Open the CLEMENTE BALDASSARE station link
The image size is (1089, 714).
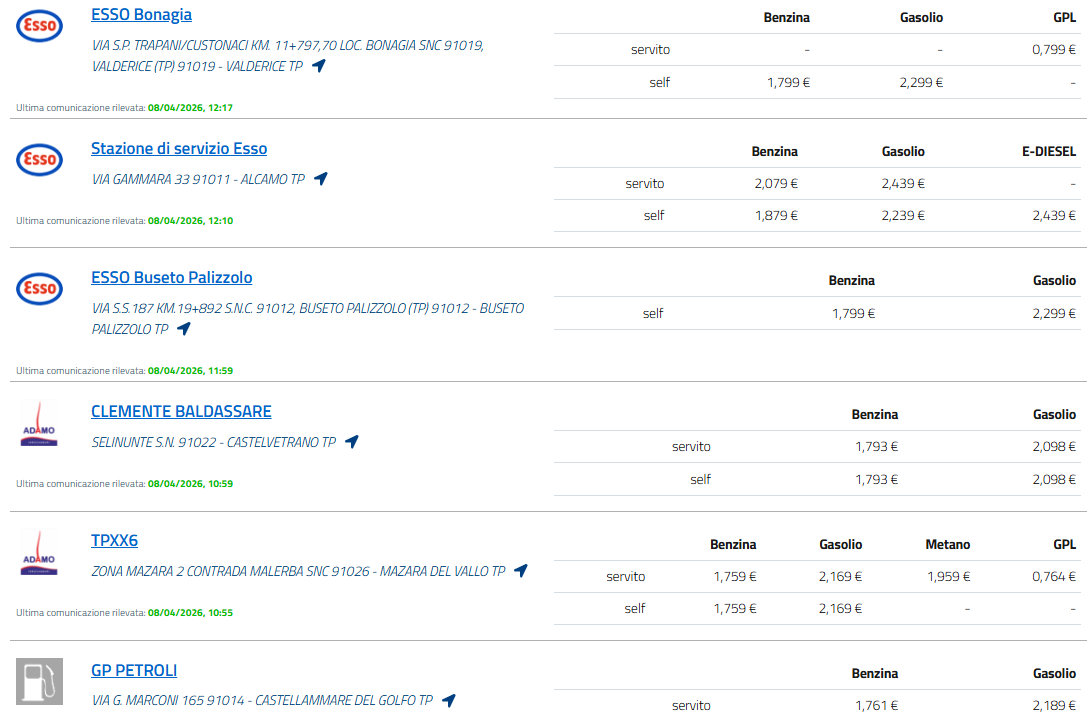pos(181,412)
